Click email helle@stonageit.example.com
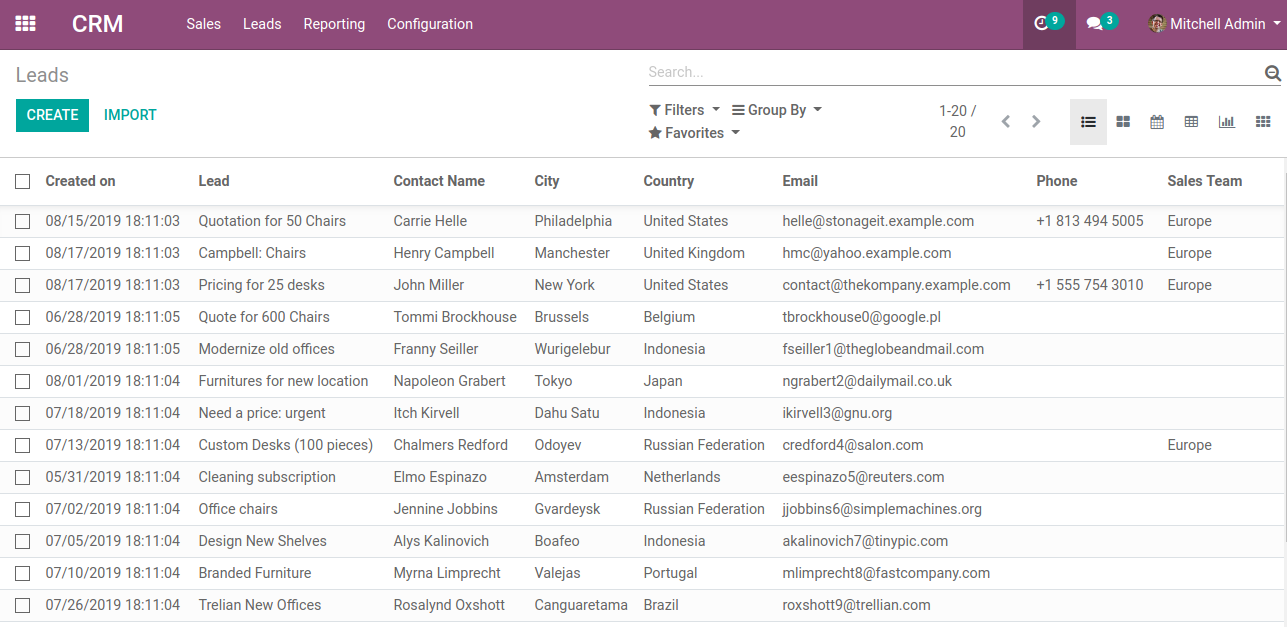 [878, 221]
